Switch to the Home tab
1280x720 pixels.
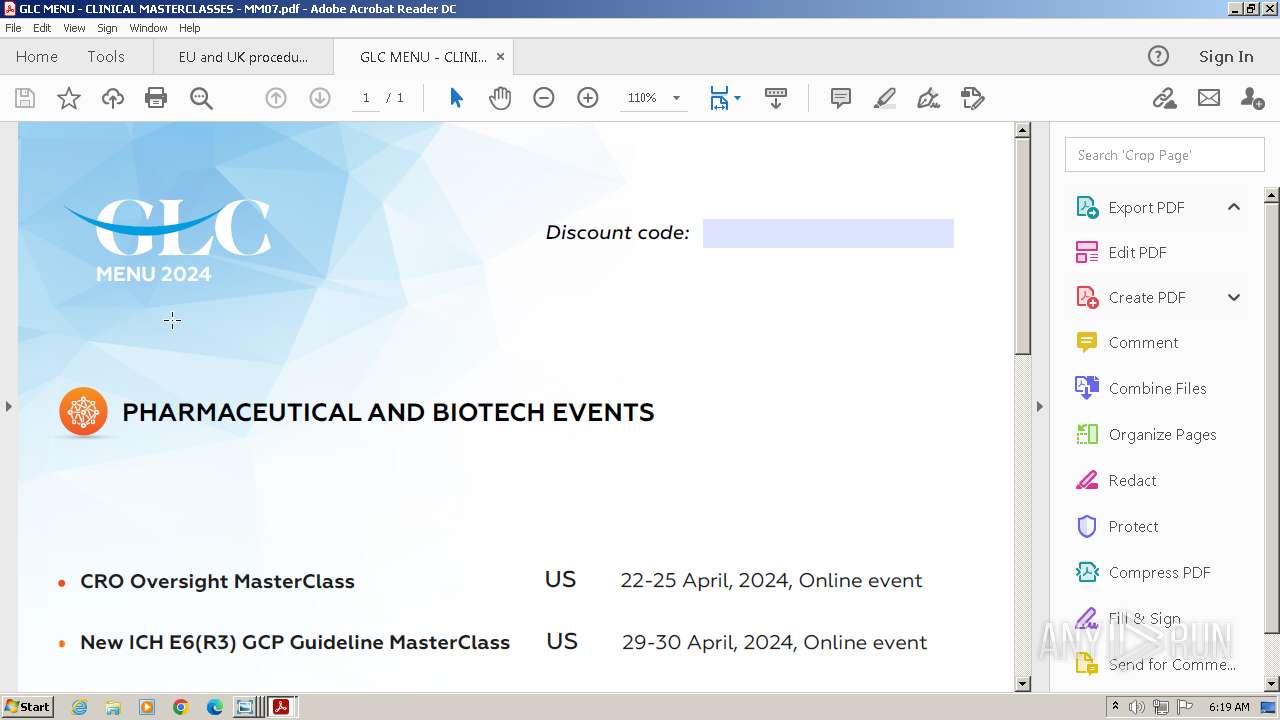(x=37, y=56)
